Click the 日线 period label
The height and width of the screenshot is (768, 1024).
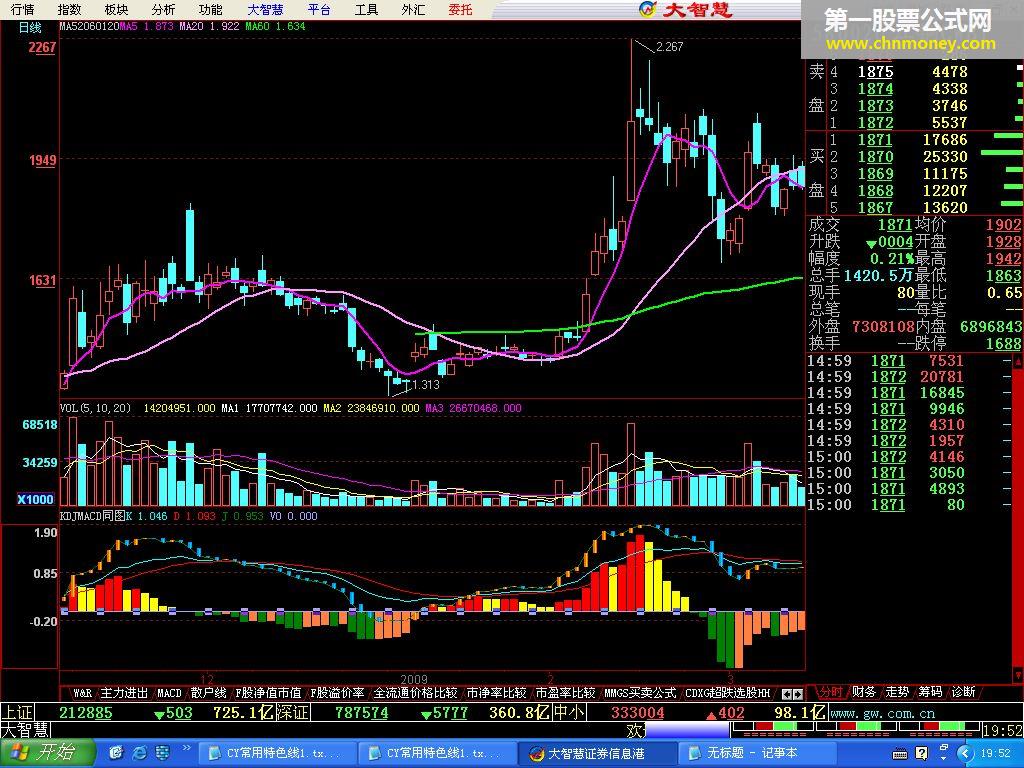[29, 27]
